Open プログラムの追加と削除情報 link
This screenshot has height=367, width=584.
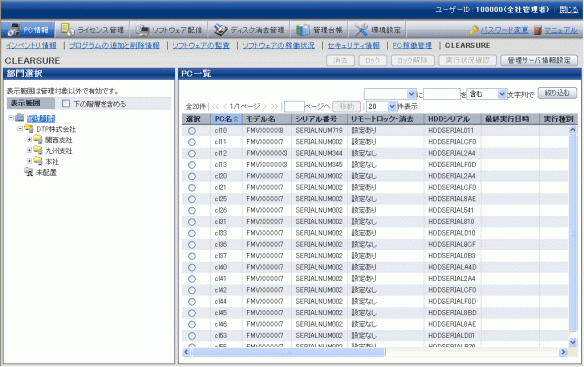(114, 45)
